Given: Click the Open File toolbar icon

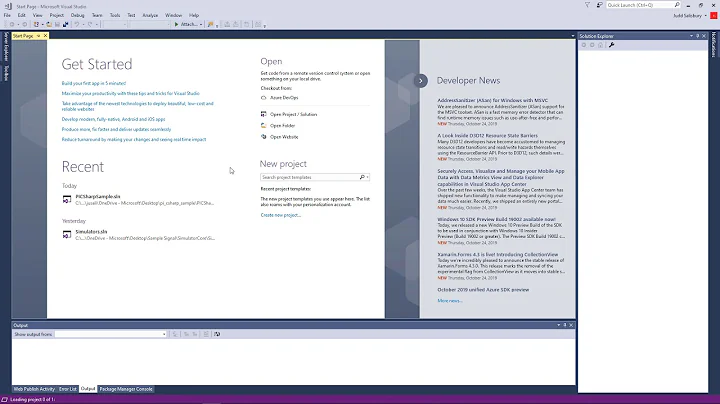Looking at the screenshot, I should [x=49, y=24].
